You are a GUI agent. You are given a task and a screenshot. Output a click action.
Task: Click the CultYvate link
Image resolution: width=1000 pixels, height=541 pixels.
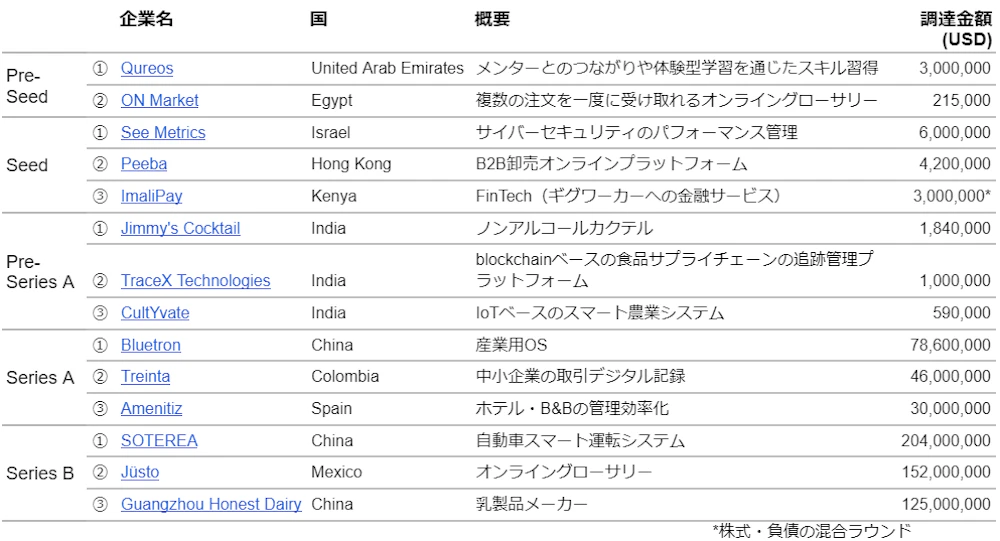click(155, 313)
